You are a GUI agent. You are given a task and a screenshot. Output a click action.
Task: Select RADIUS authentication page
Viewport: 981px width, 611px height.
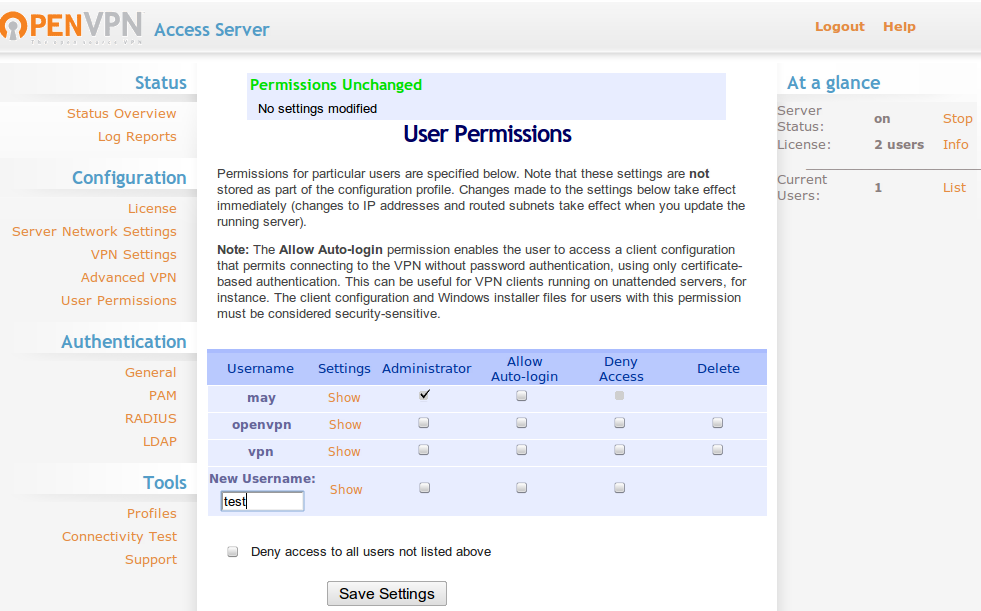click(150, 419)
